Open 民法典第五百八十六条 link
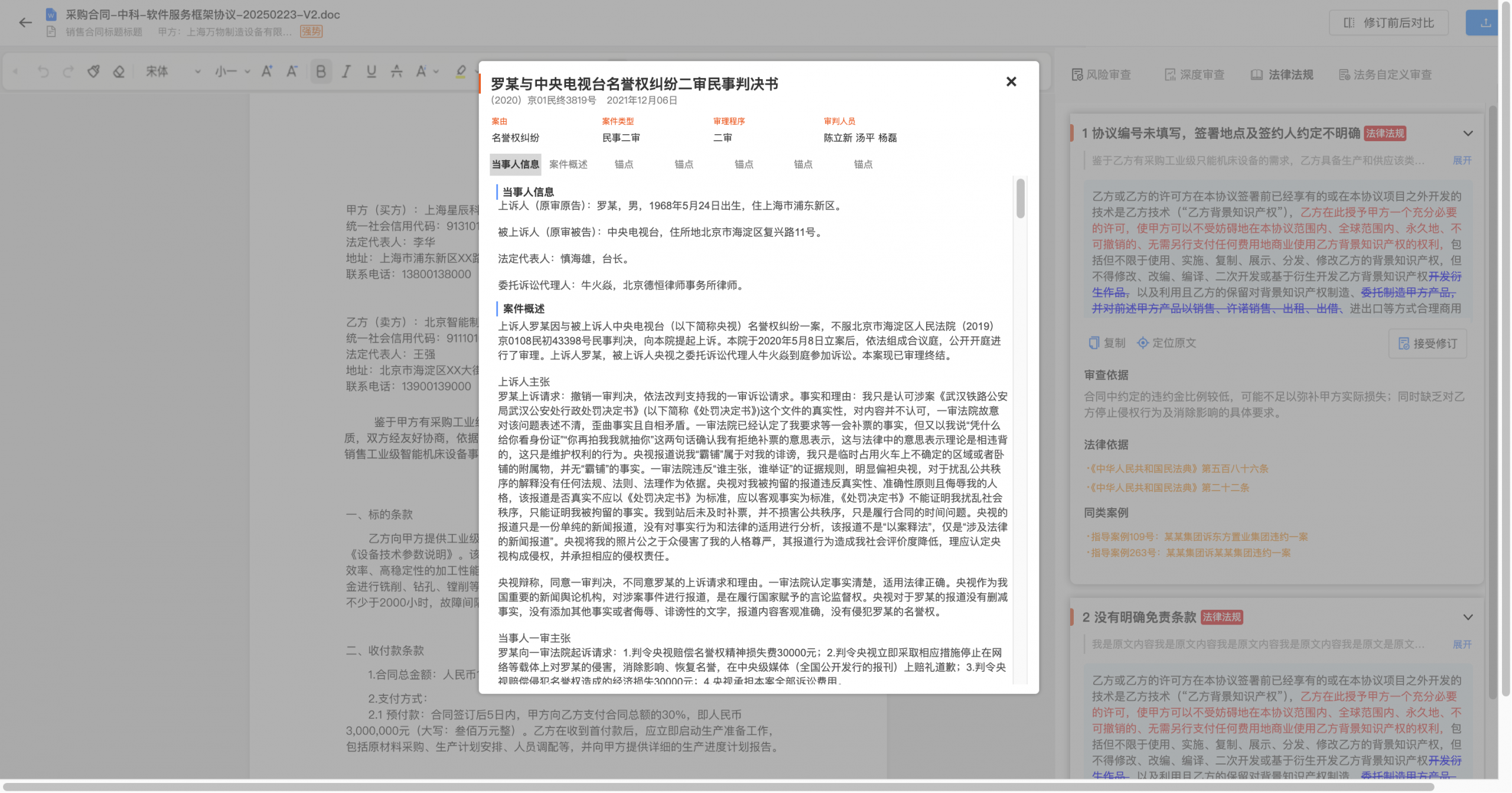This screenshot has width=1512, height=793. (1177, 469)
